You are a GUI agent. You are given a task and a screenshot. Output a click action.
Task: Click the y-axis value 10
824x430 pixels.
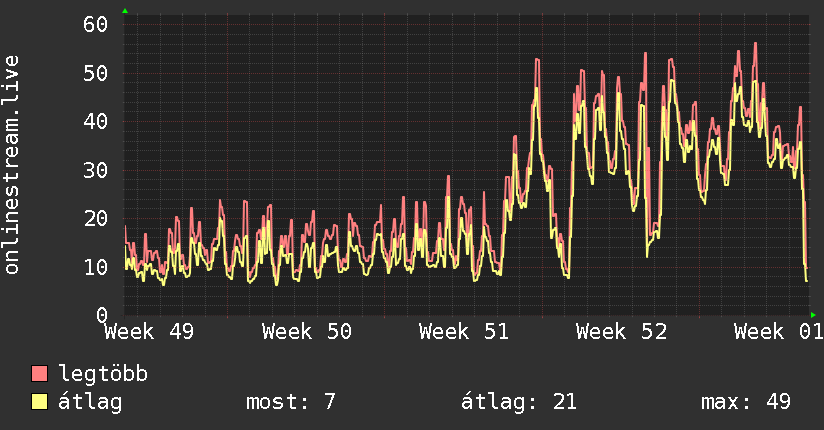[x=96, y=268]
